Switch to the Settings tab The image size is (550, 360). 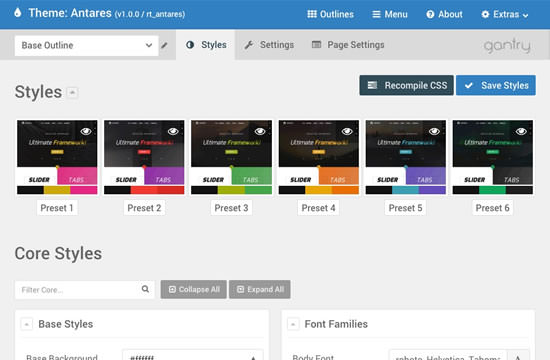point(269,45)
